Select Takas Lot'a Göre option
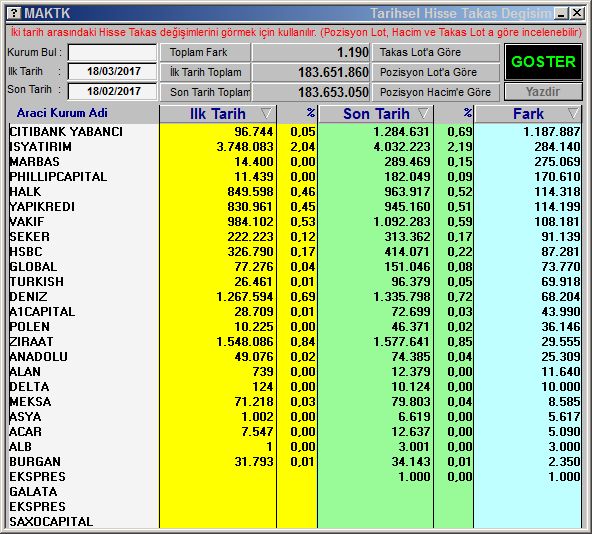This screenshot has width=592, height=534. click(x=436, y=52)
